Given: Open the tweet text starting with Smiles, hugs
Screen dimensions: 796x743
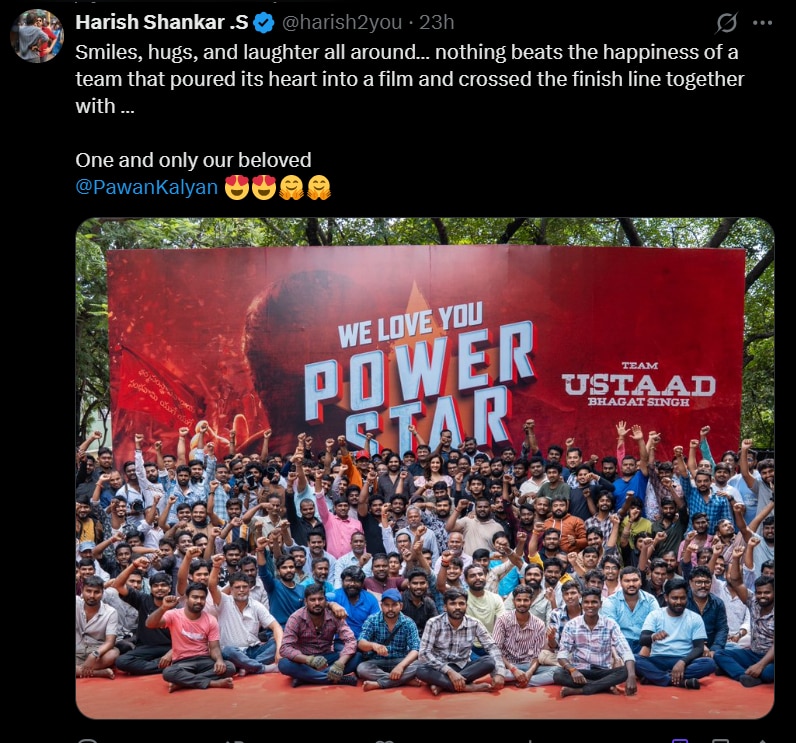Looking at the screenshot, I should point(410,79).
